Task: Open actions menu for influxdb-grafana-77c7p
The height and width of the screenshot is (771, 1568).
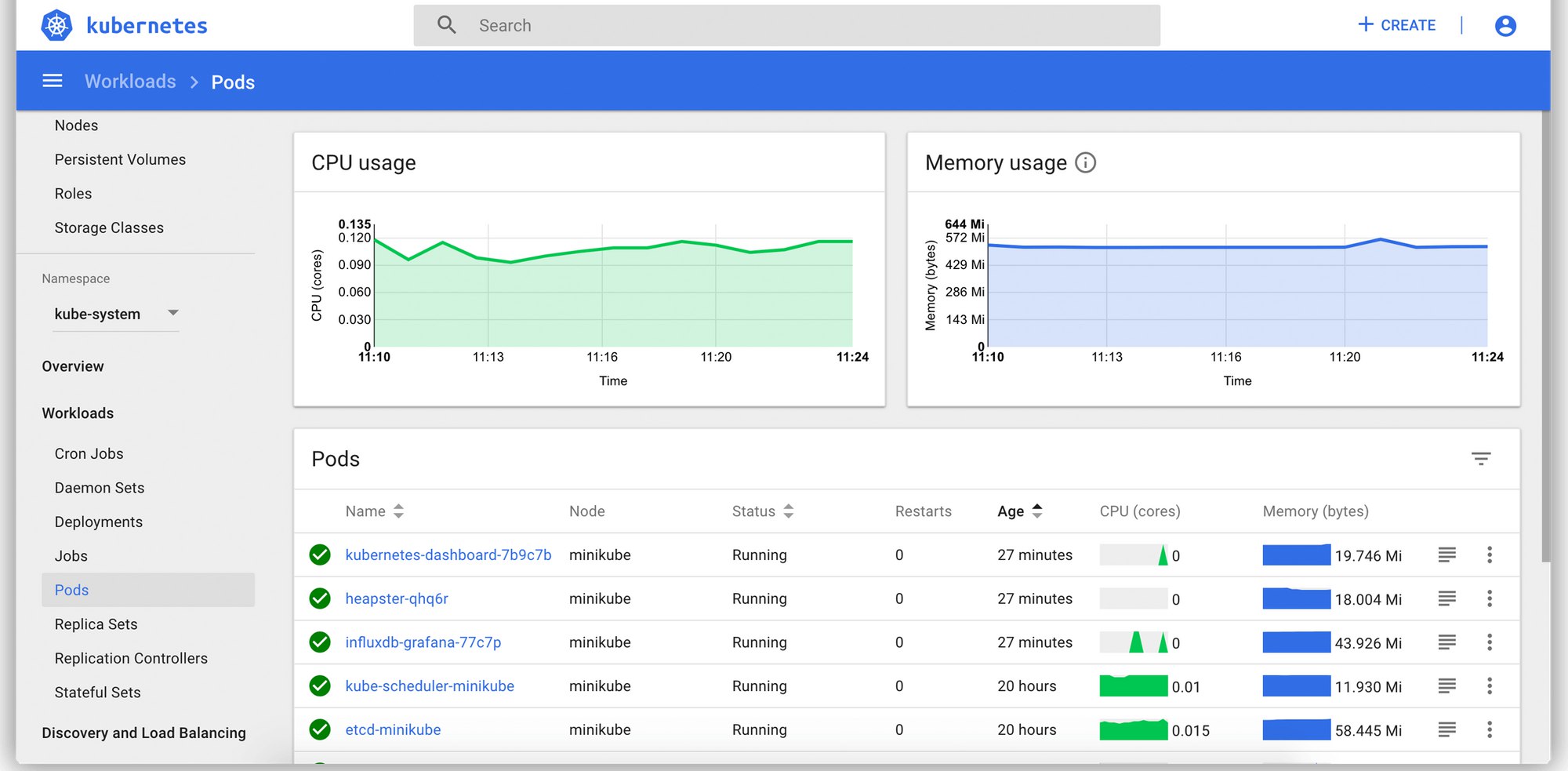Action: point(1490,642)
